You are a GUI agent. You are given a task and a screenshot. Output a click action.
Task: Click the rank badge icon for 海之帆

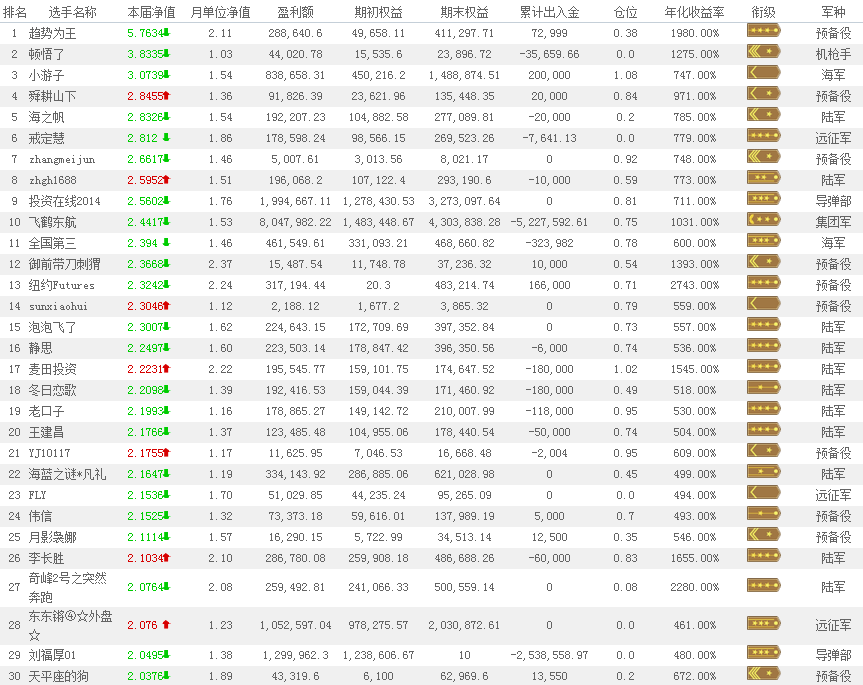[x=763, y=114]
